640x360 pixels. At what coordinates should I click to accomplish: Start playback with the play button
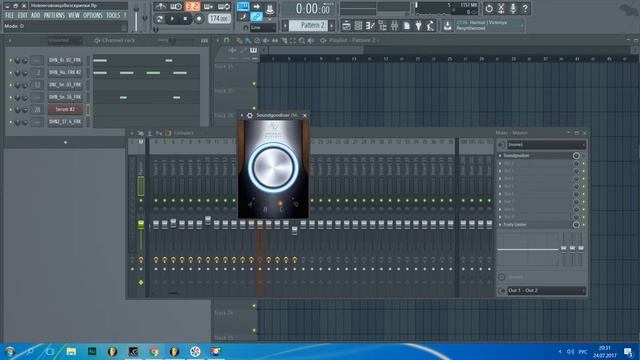coord(172,19)
